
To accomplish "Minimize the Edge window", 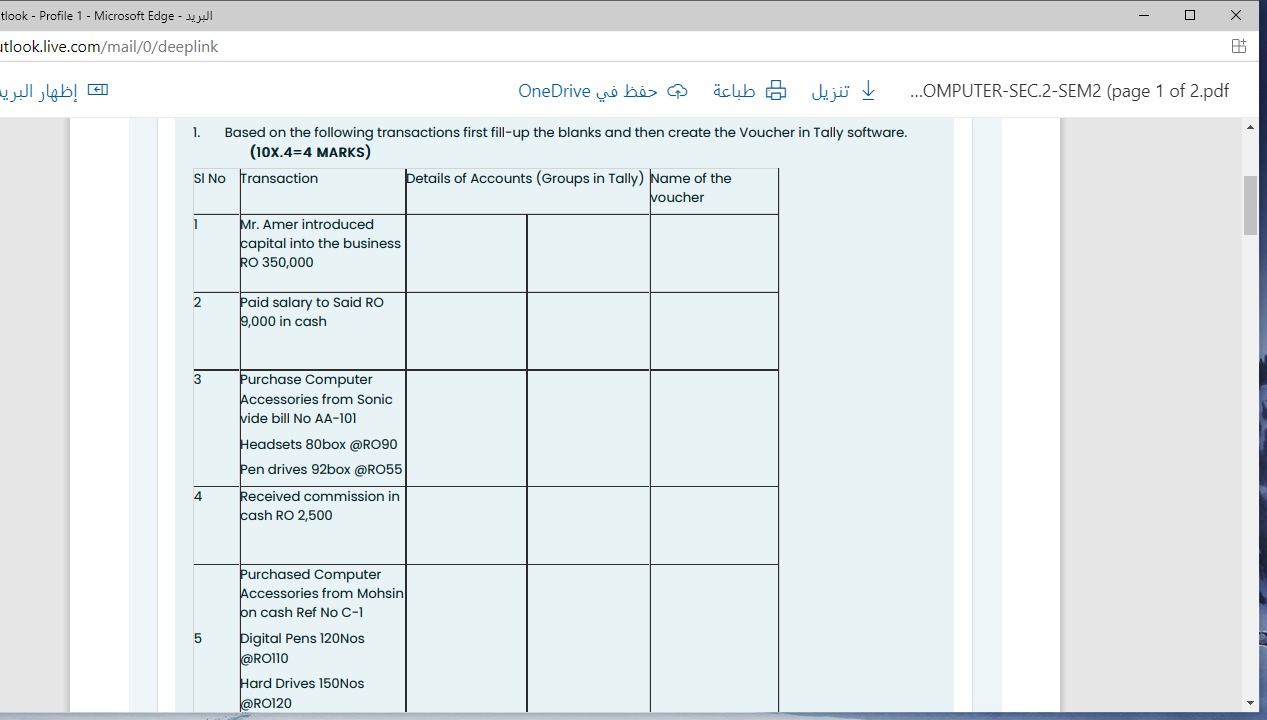I will pos(1144,15).
